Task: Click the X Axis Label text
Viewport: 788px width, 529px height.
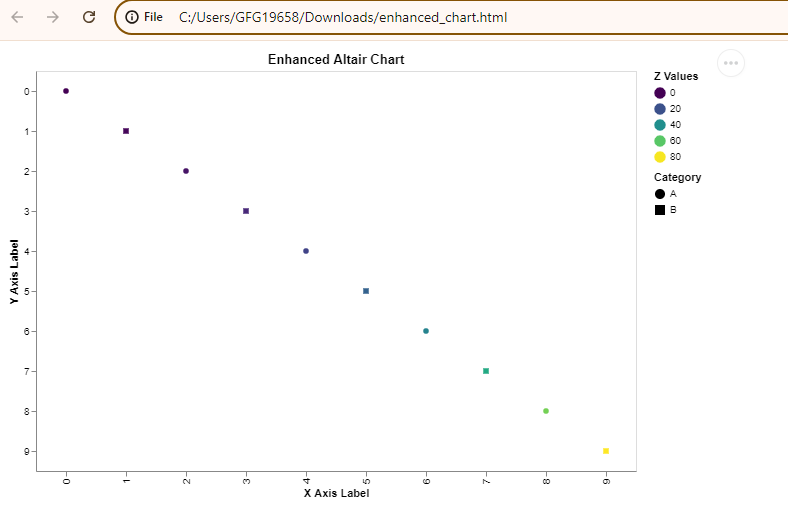Action: coord(336,494)
